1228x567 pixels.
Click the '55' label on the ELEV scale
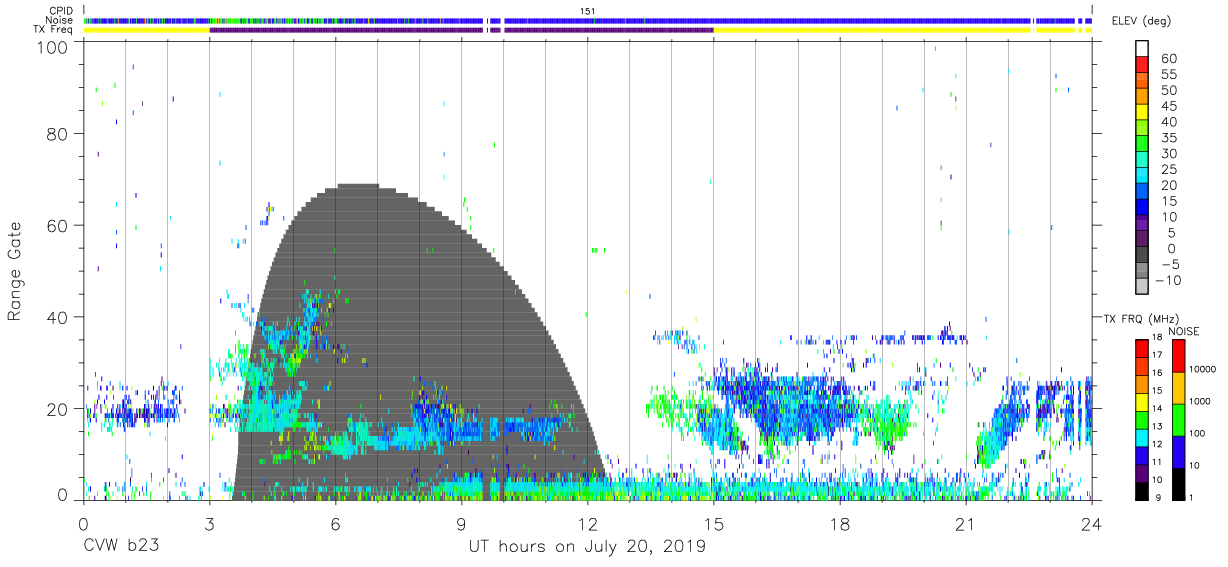pyautogui.click(x=1168, y=75)
